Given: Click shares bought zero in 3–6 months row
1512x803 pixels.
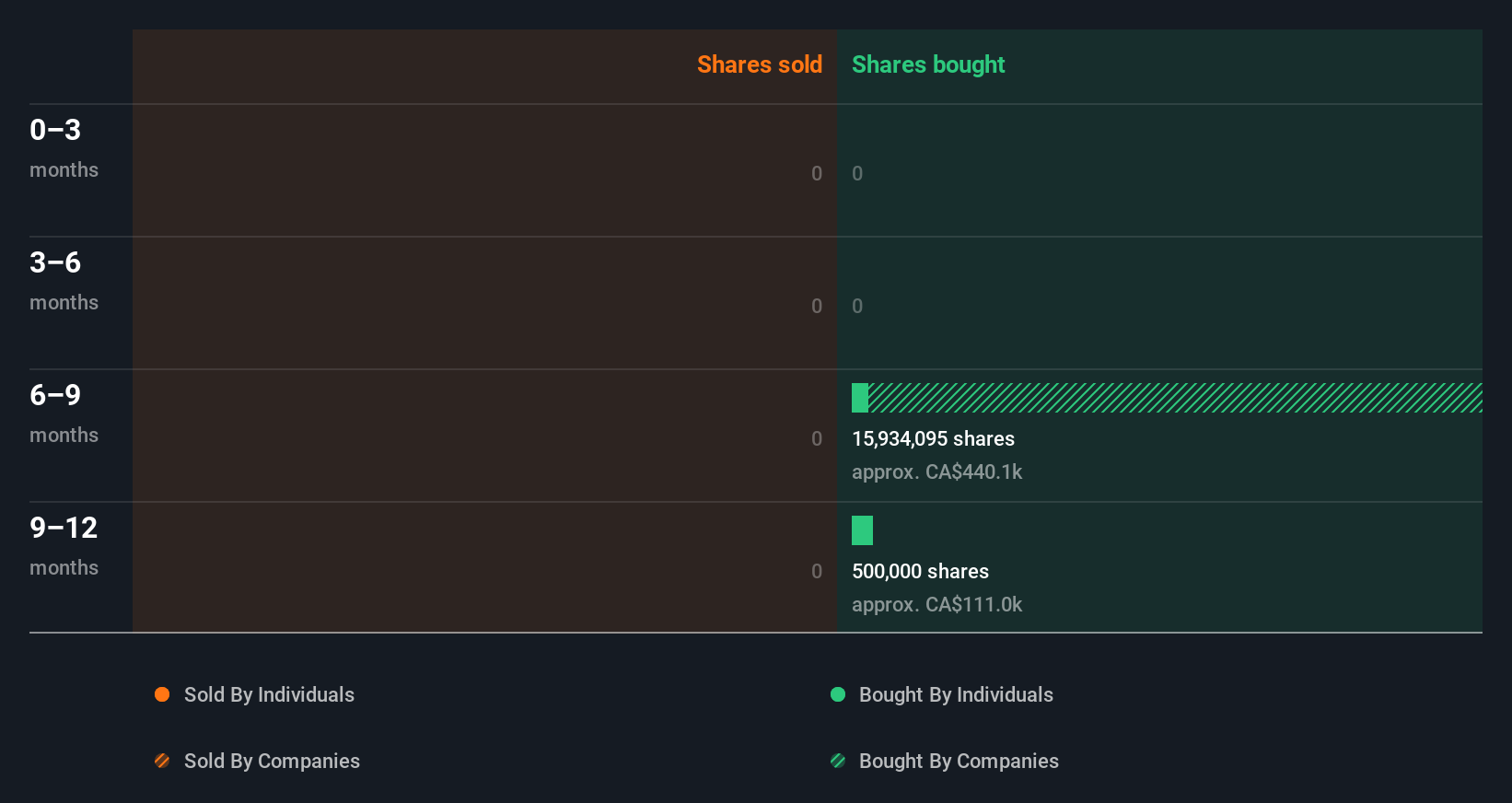Looking at the screenshot, I should [x=857, y=306].
